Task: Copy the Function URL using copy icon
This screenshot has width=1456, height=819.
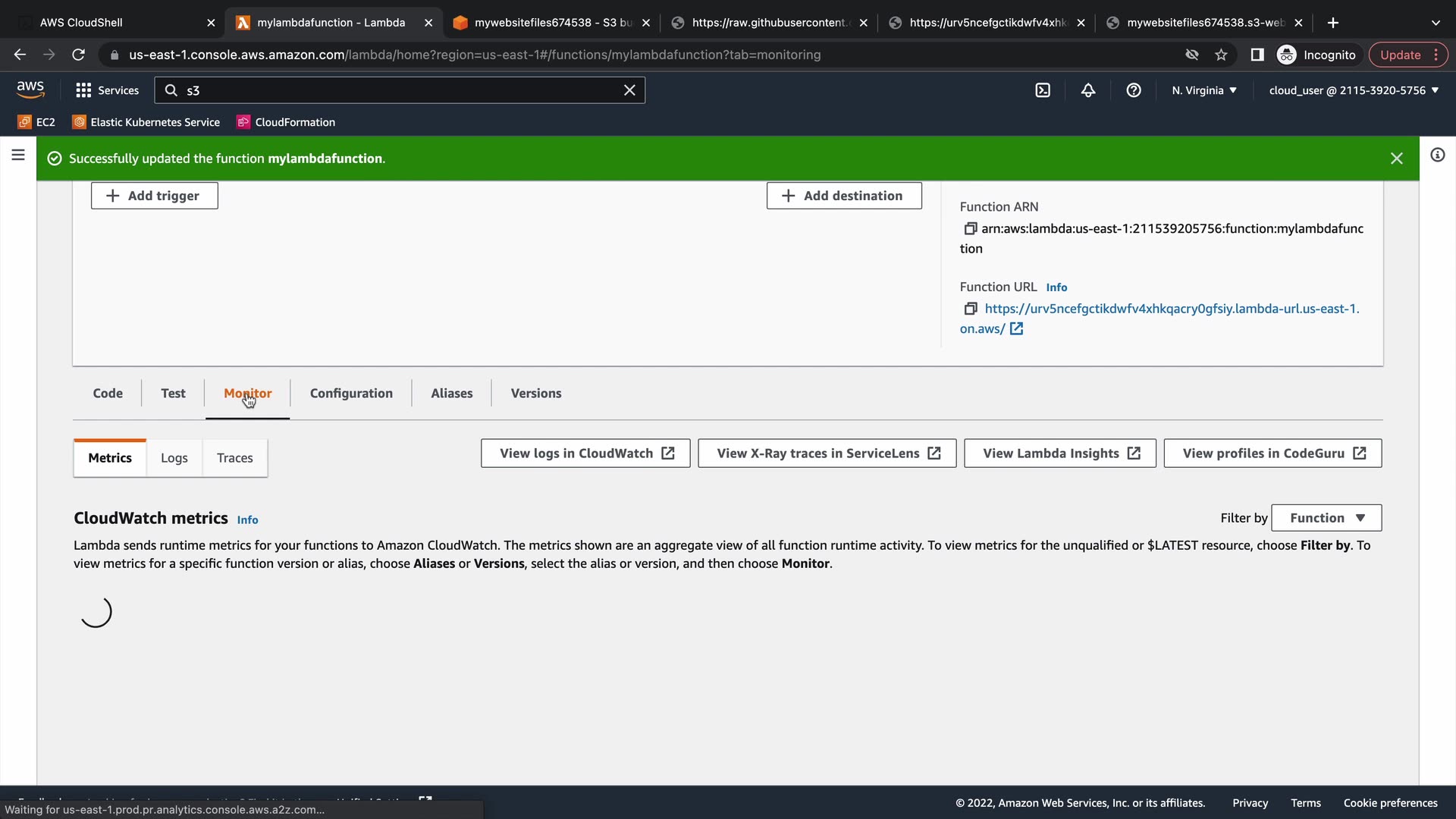Action: (x=970, y=309)
